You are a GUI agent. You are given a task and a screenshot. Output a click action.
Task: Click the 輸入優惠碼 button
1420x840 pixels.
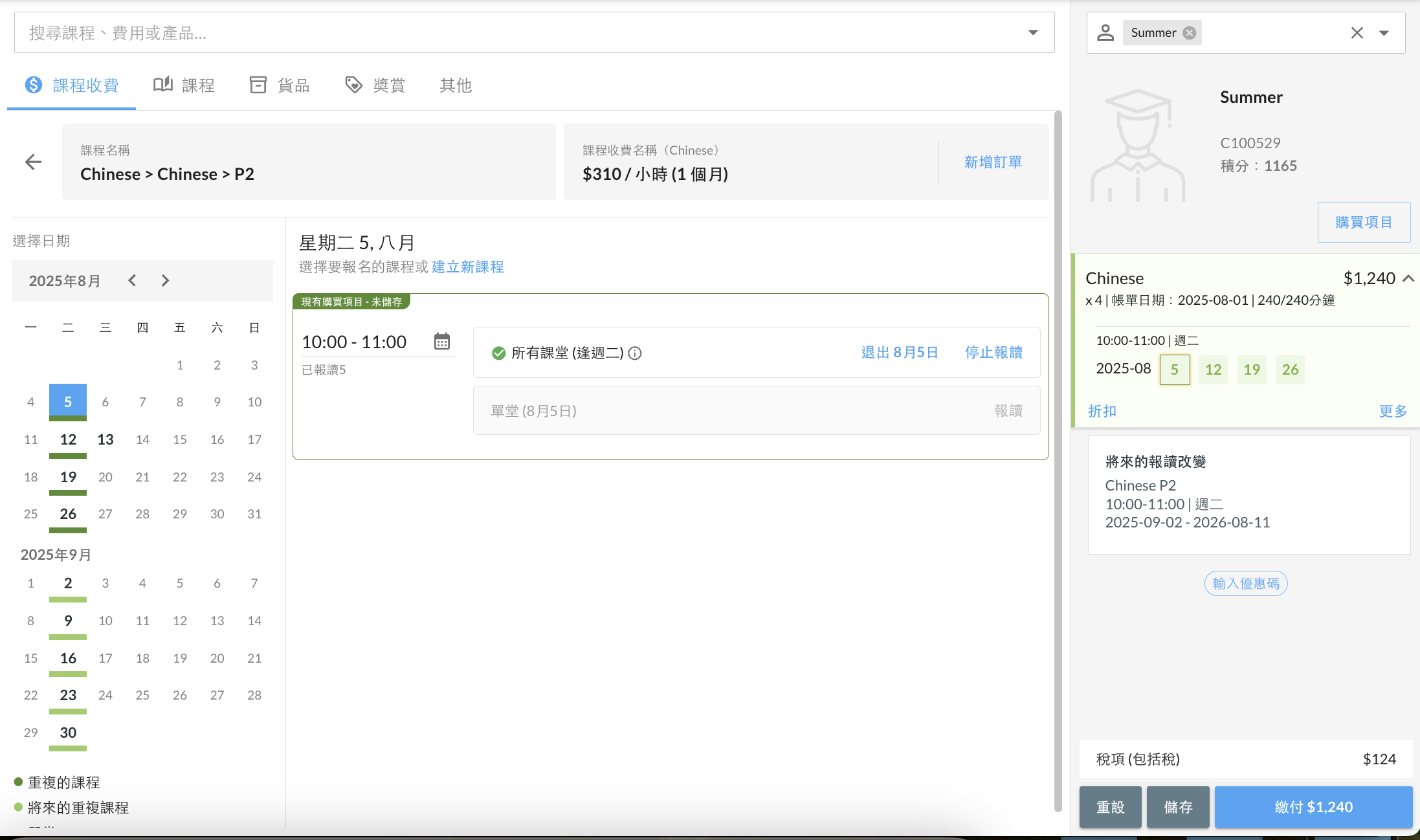click(1246, 584)
